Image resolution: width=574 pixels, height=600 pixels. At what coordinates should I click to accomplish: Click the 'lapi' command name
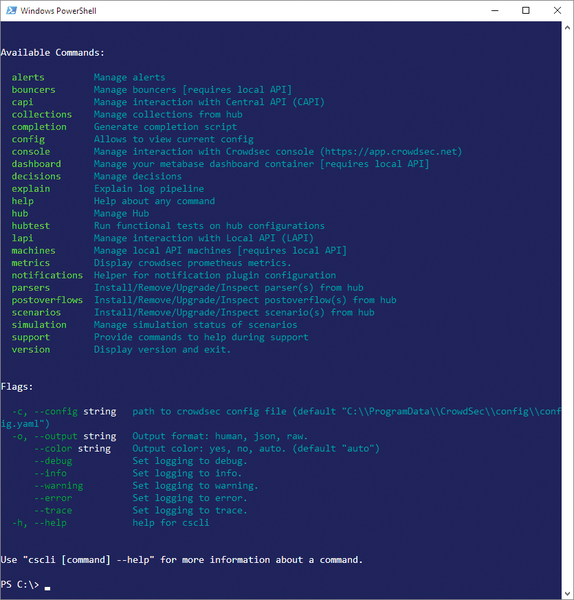(22, 238)
